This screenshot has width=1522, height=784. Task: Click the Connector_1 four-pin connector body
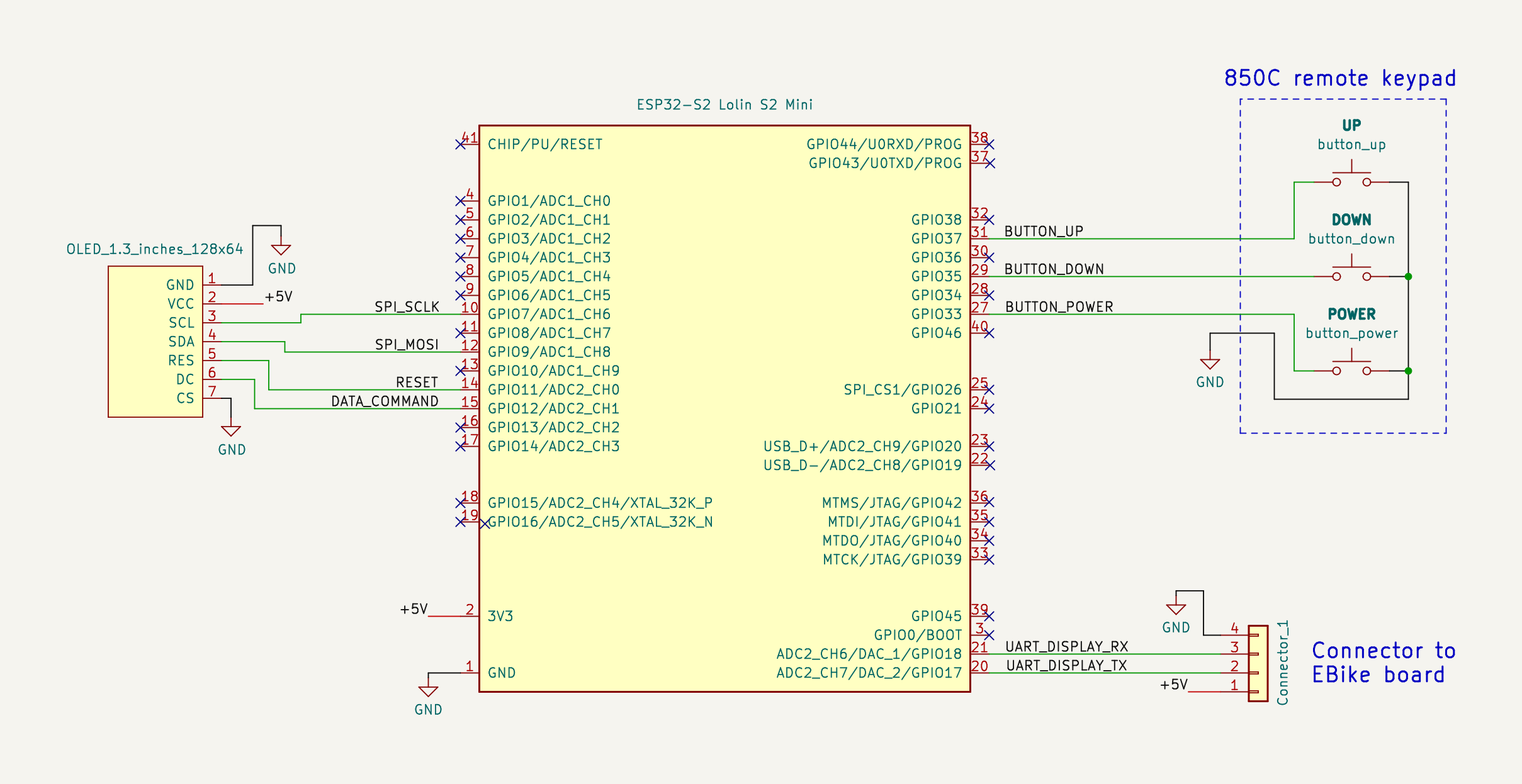click(1258, 663)
